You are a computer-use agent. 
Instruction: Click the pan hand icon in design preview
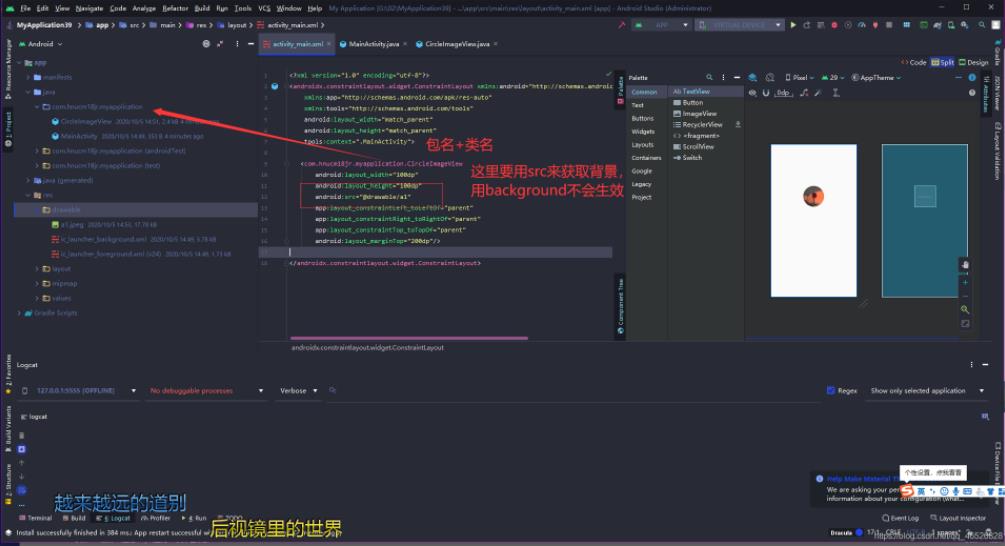coord(965,265)
